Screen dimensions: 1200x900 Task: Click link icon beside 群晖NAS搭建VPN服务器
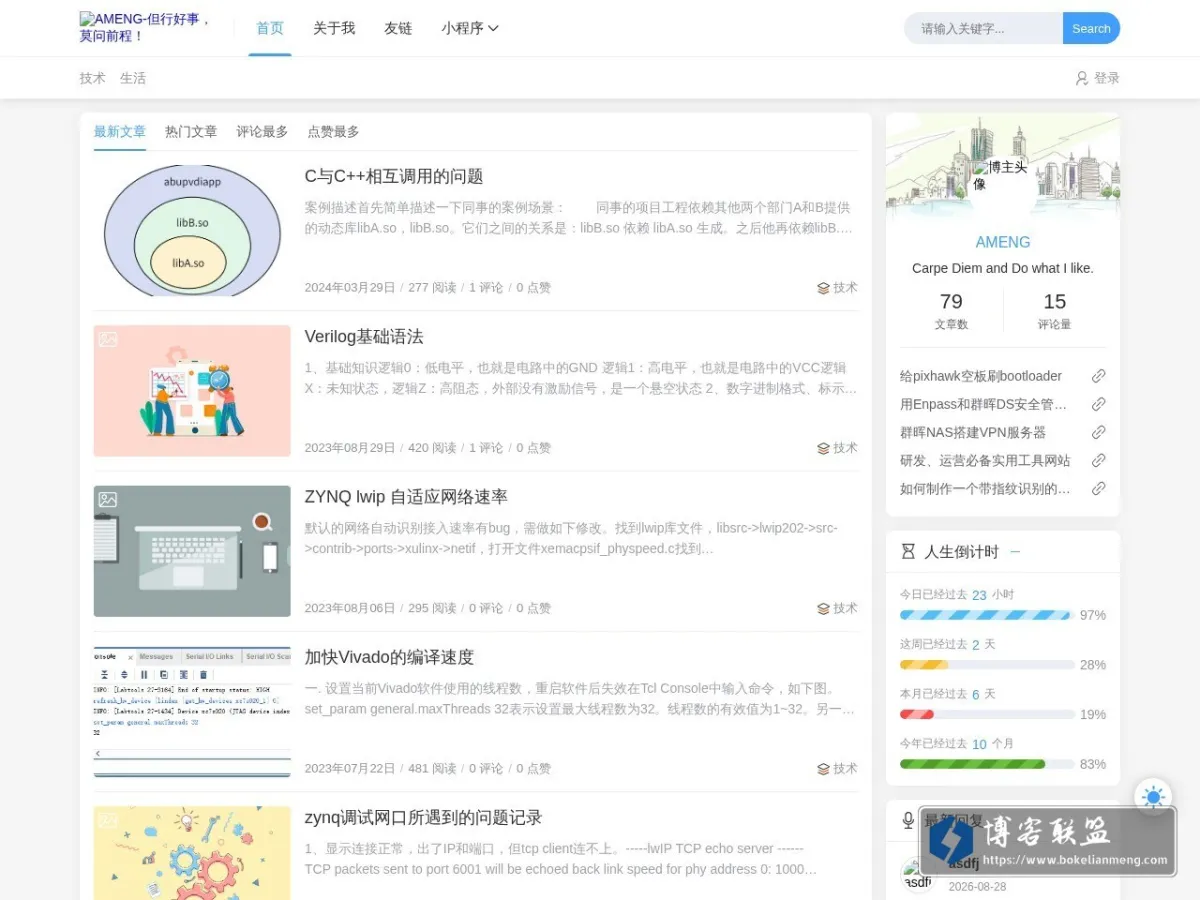pos(1098,432)
